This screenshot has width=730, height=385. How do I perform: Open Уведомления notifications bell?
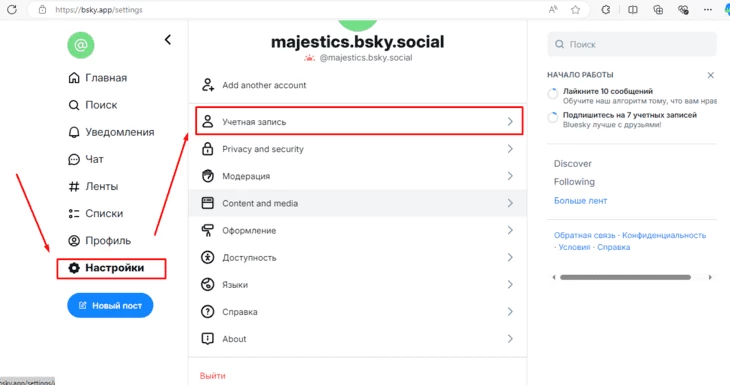tap(111, 132)
